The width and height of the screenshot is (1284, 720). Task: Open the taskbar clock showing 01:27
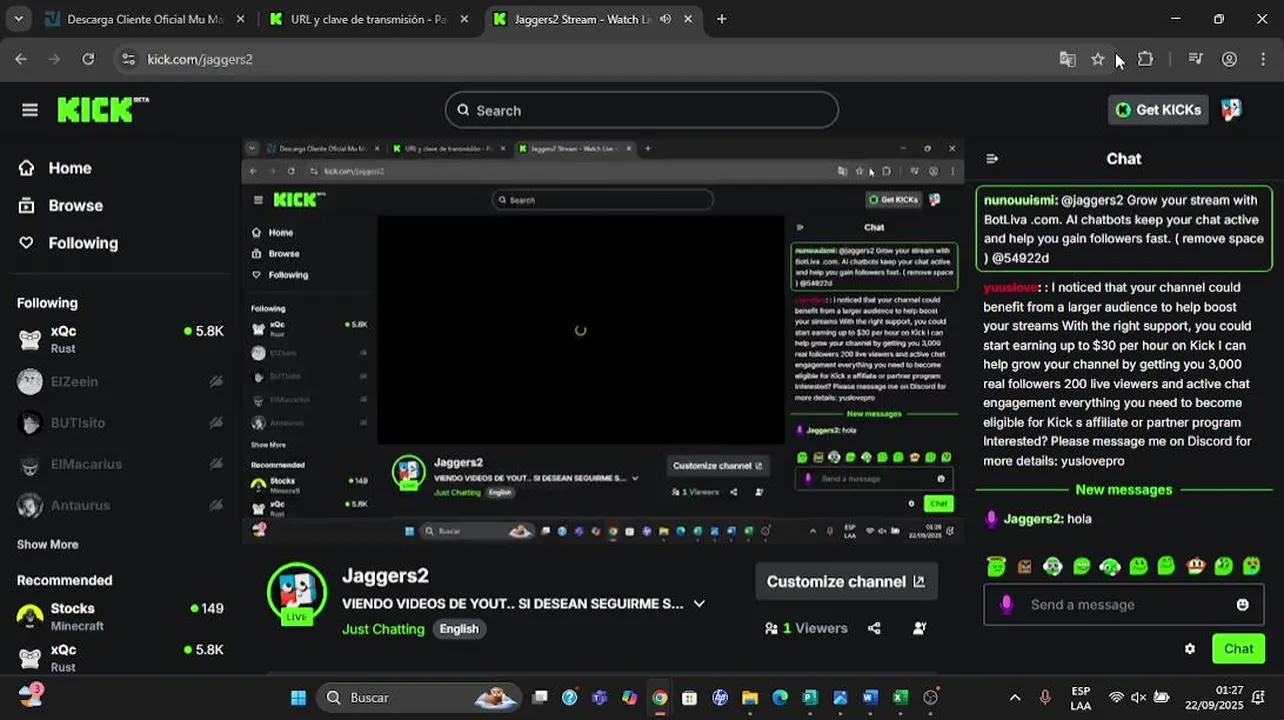tap(1214, 697)
